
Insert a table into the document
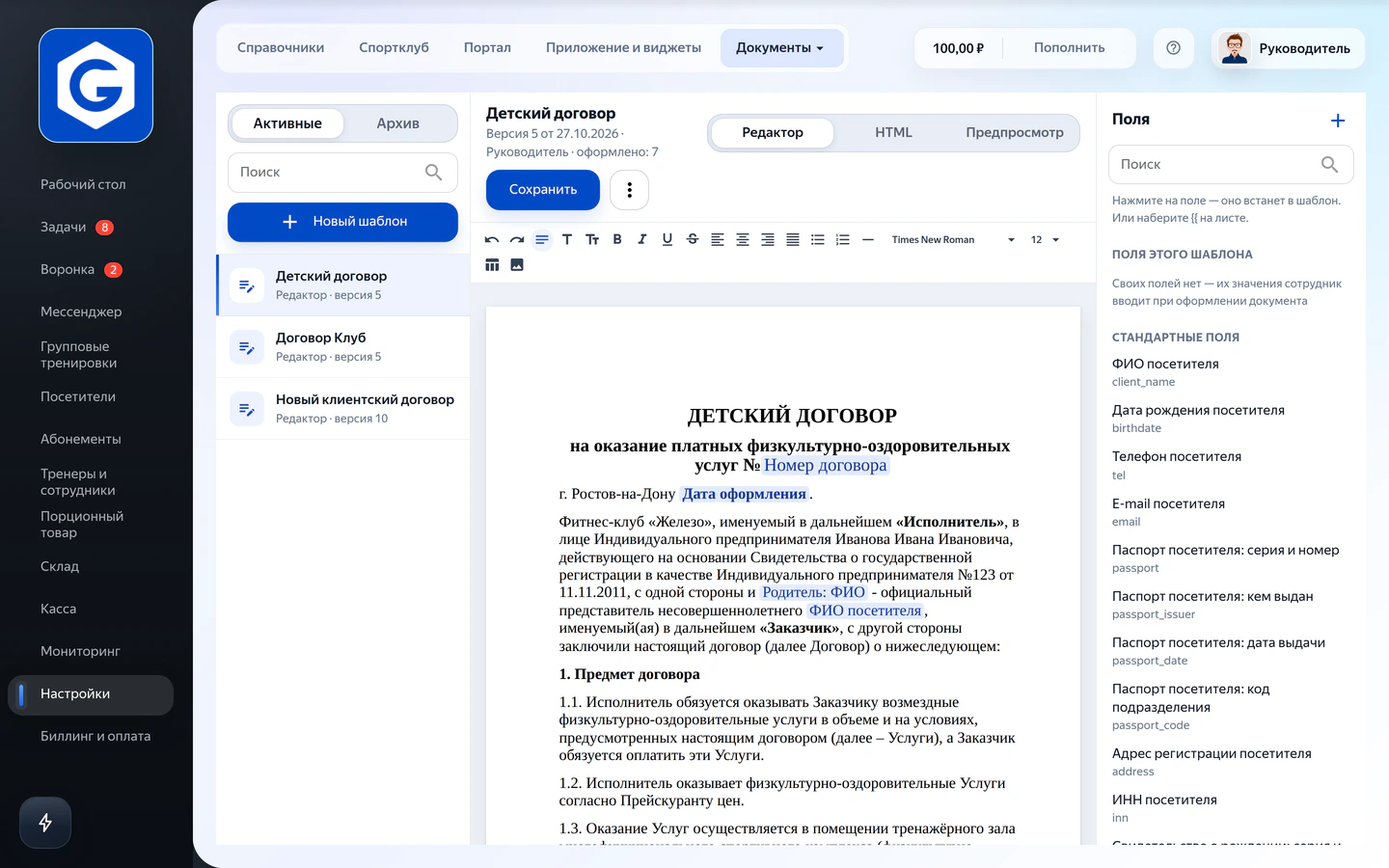pos(492,265)
